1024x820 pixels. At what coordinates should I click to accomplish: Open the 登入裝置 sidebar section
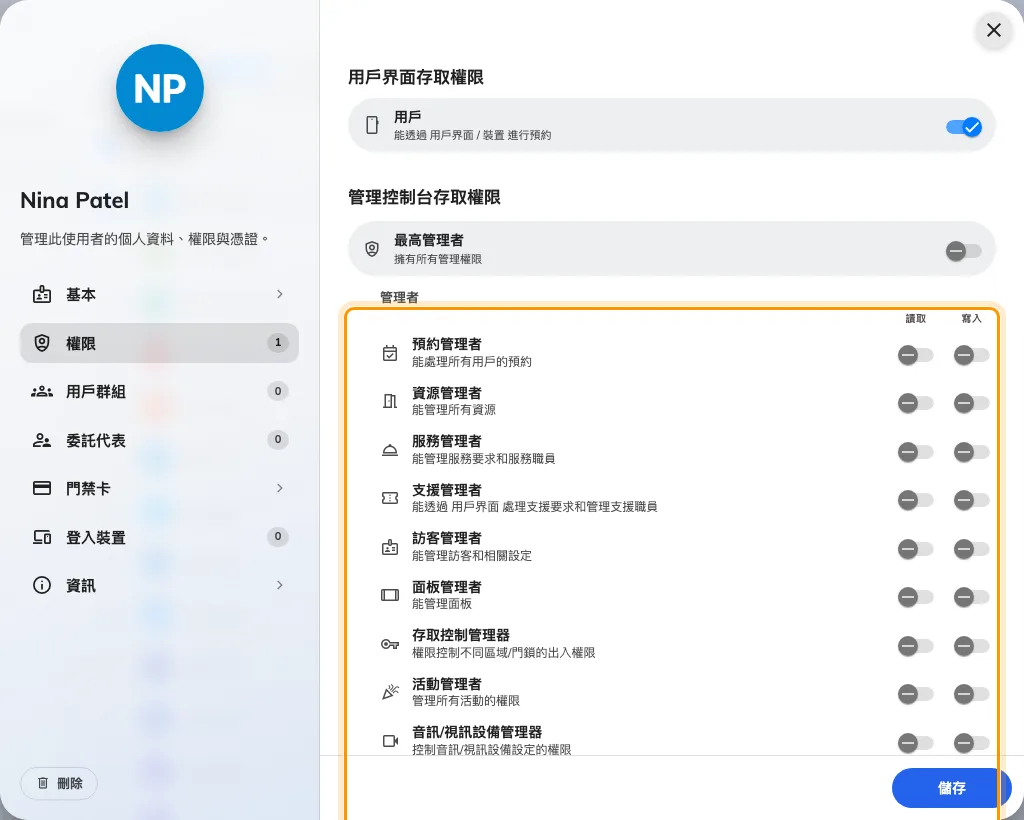(159, 537)
